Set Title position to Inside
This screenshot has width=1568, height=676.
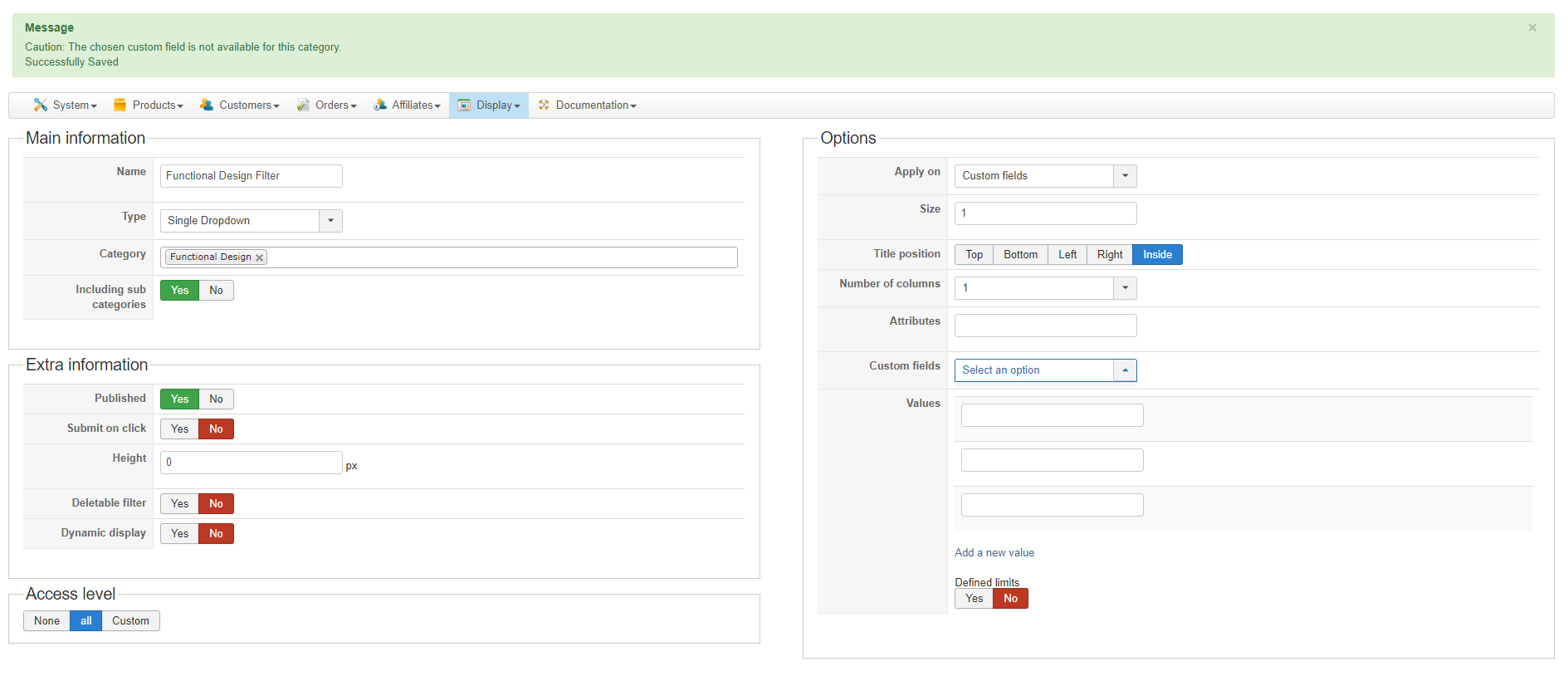tap(1157, 254)
